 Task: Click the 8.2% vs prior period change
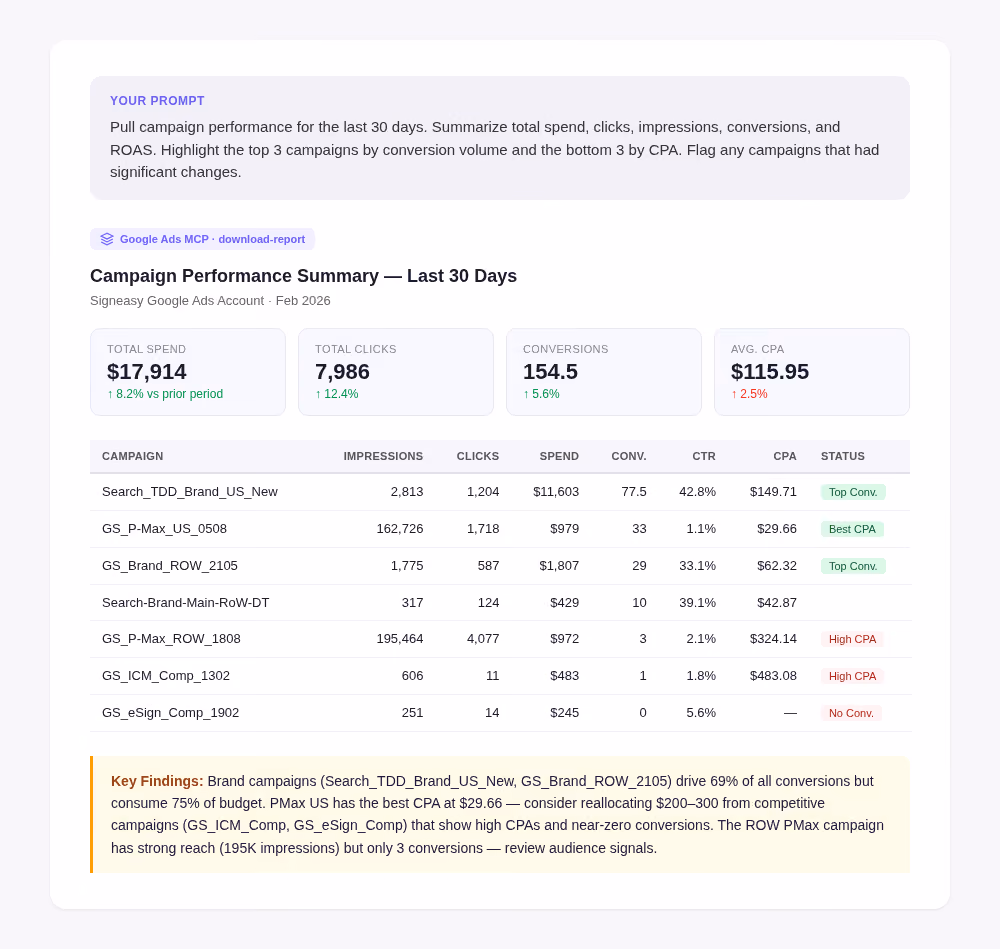click(165, 394)
